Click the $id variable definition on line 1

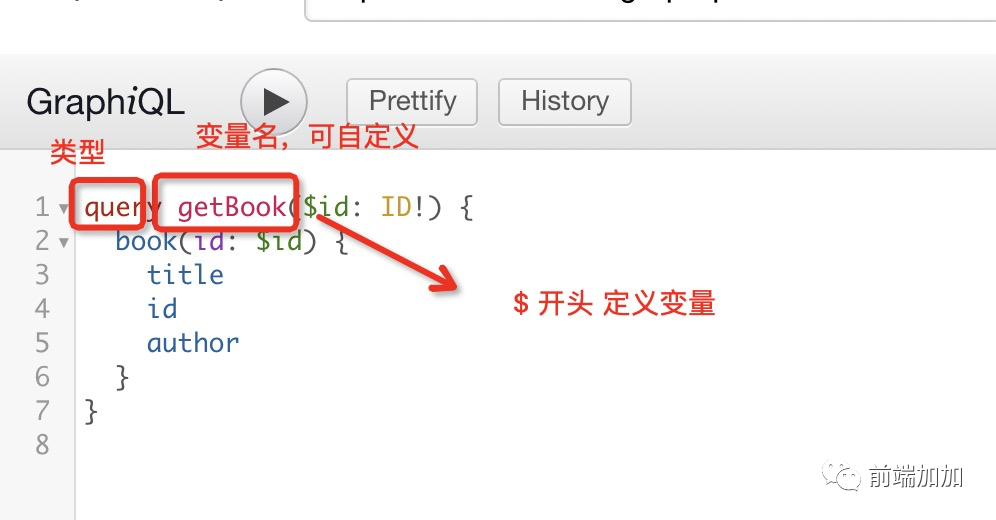click(x=326, y=207)
